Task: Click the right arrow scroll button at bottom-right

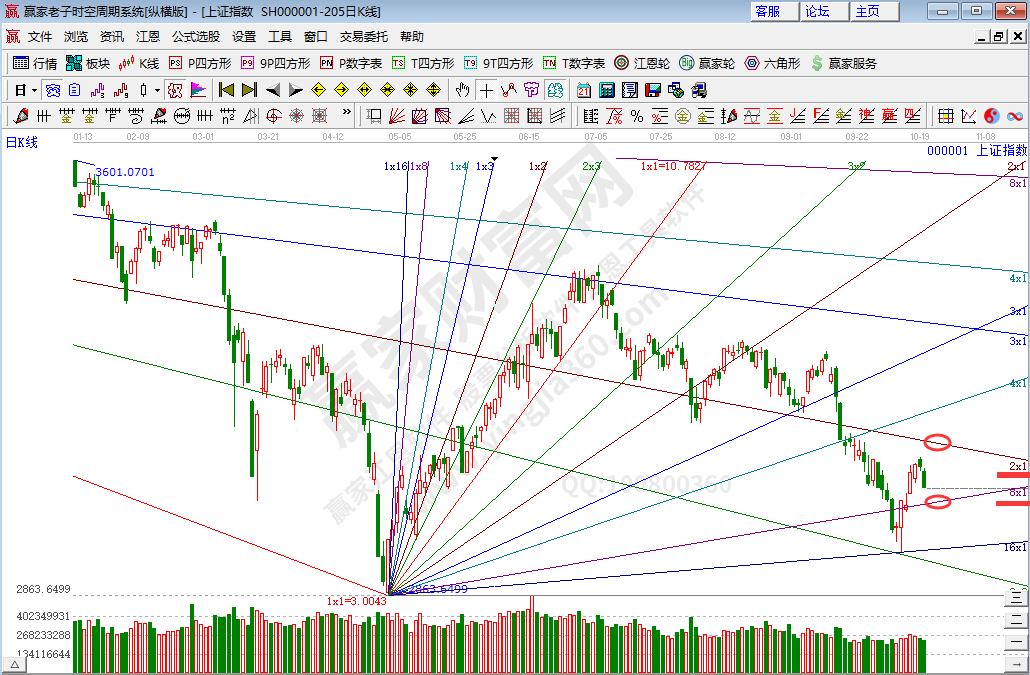Action: [x=1018, y=664]
